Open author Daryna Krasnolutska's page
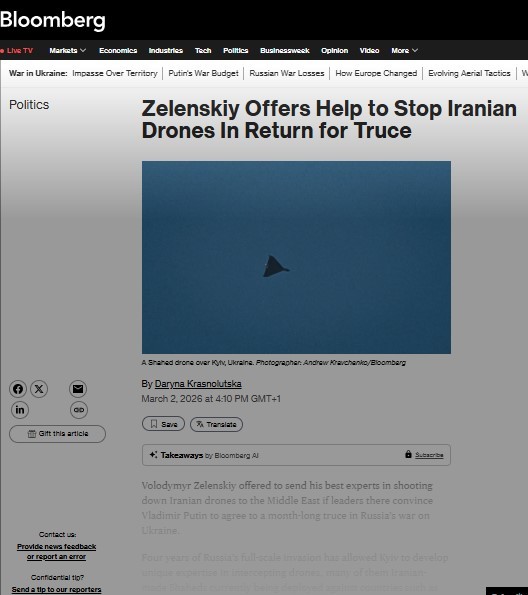The image size is (528, 595). [x=198, y=384]
